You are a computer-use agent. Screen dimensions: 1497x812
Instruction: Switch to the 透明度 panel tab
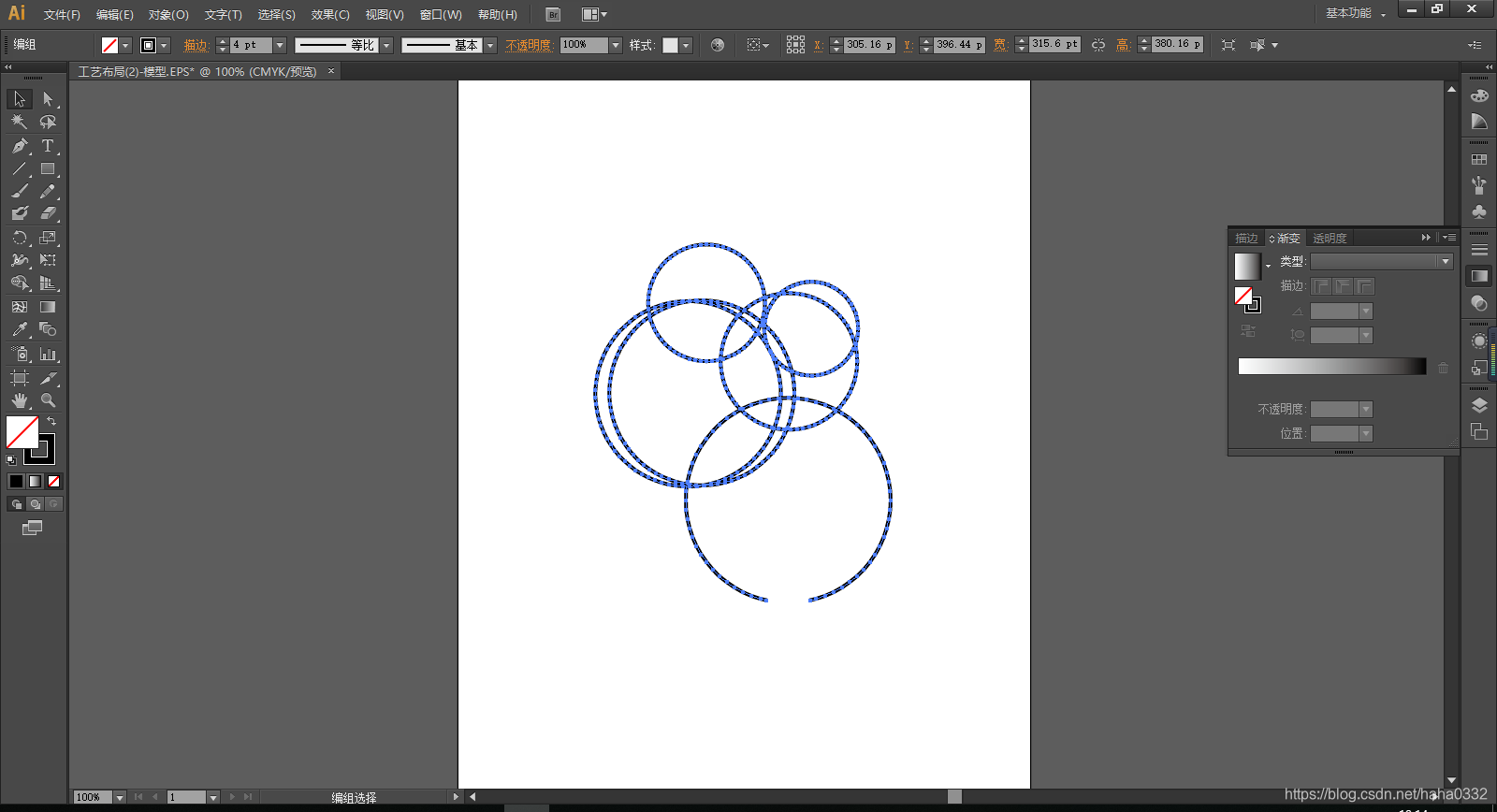(x=1330, y=239)
